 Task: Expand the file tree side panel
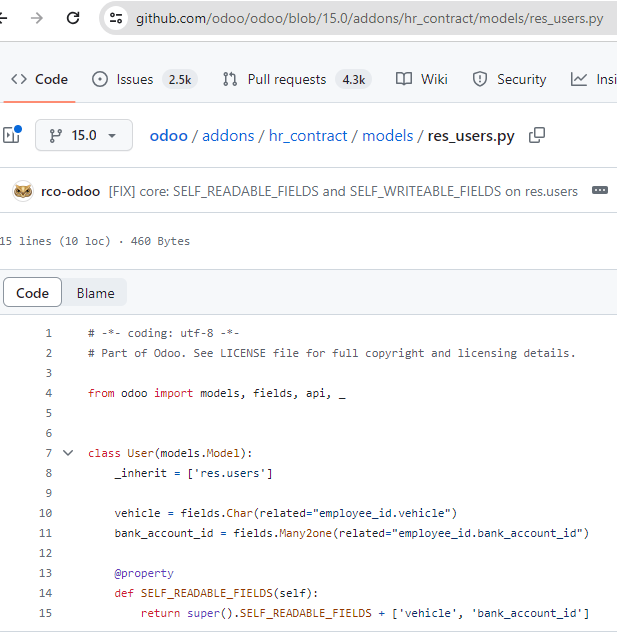point(12,135)
